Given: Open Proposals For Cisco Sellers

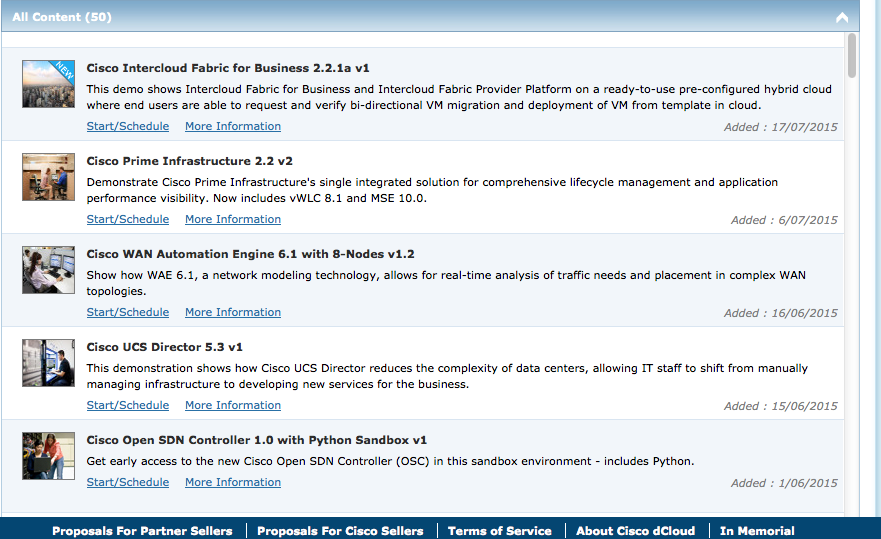Looking at the screenshot, I should [340, 531].
